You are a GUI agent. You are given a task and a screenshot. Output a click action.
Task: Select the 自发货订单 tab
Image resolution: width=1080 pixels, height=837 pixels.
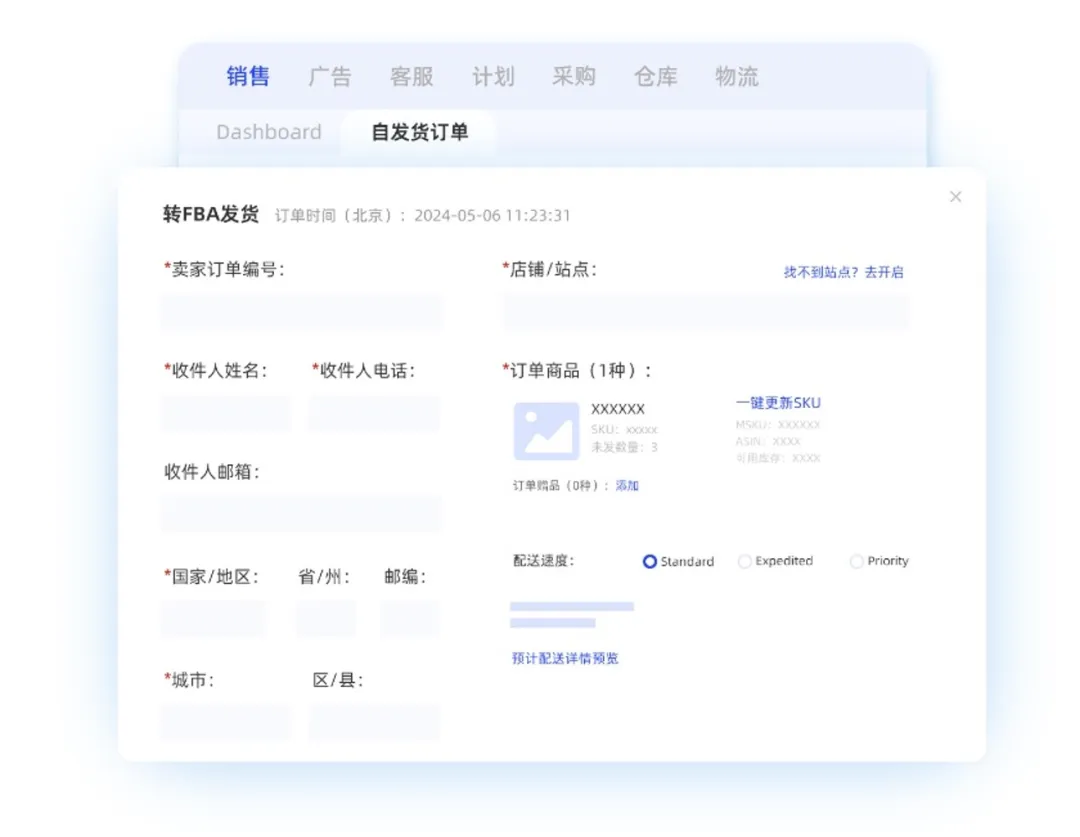[x=419, y=132]
